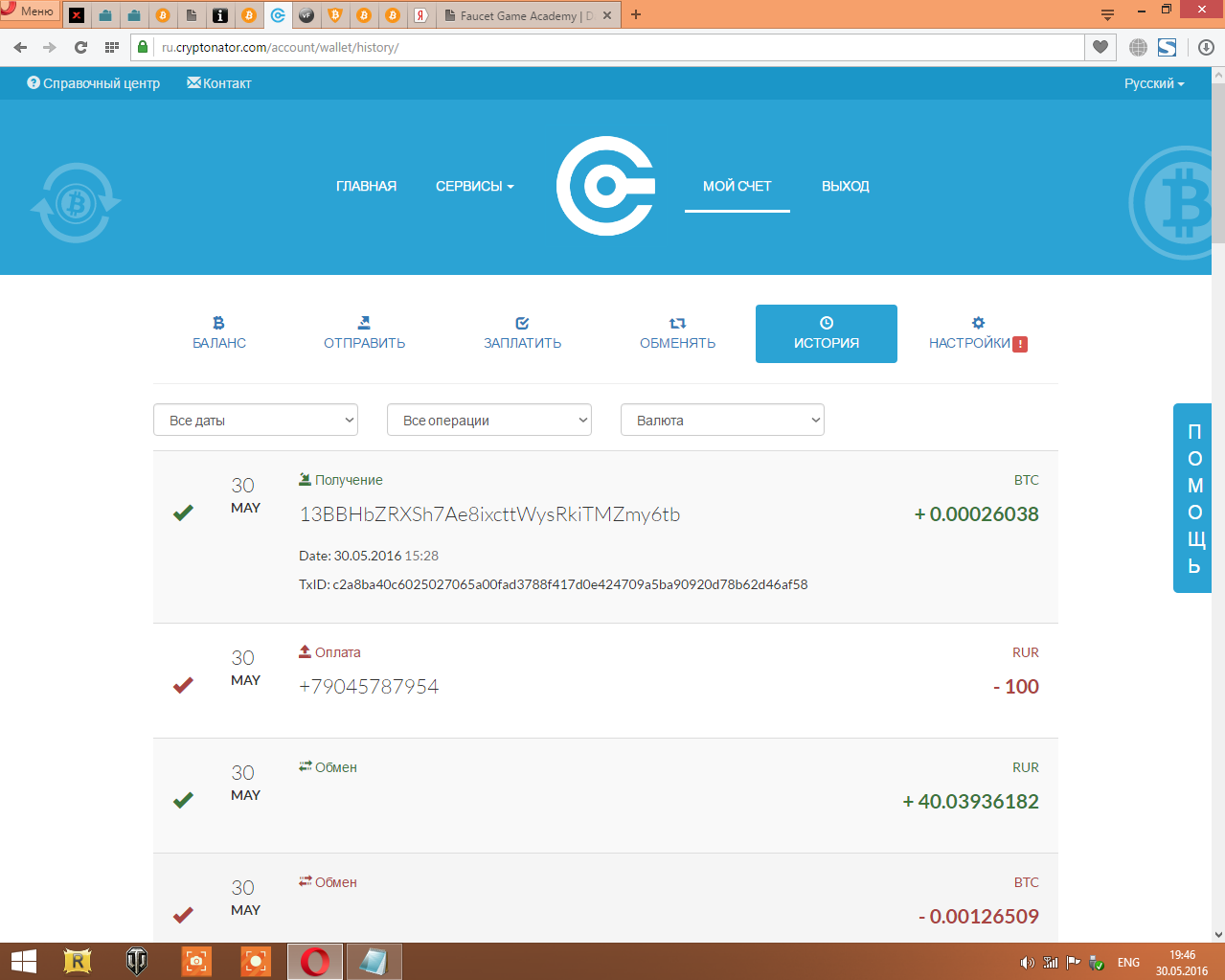
Task: Click the heart bookmark icon in address bar
Action: coord(1100,47)
